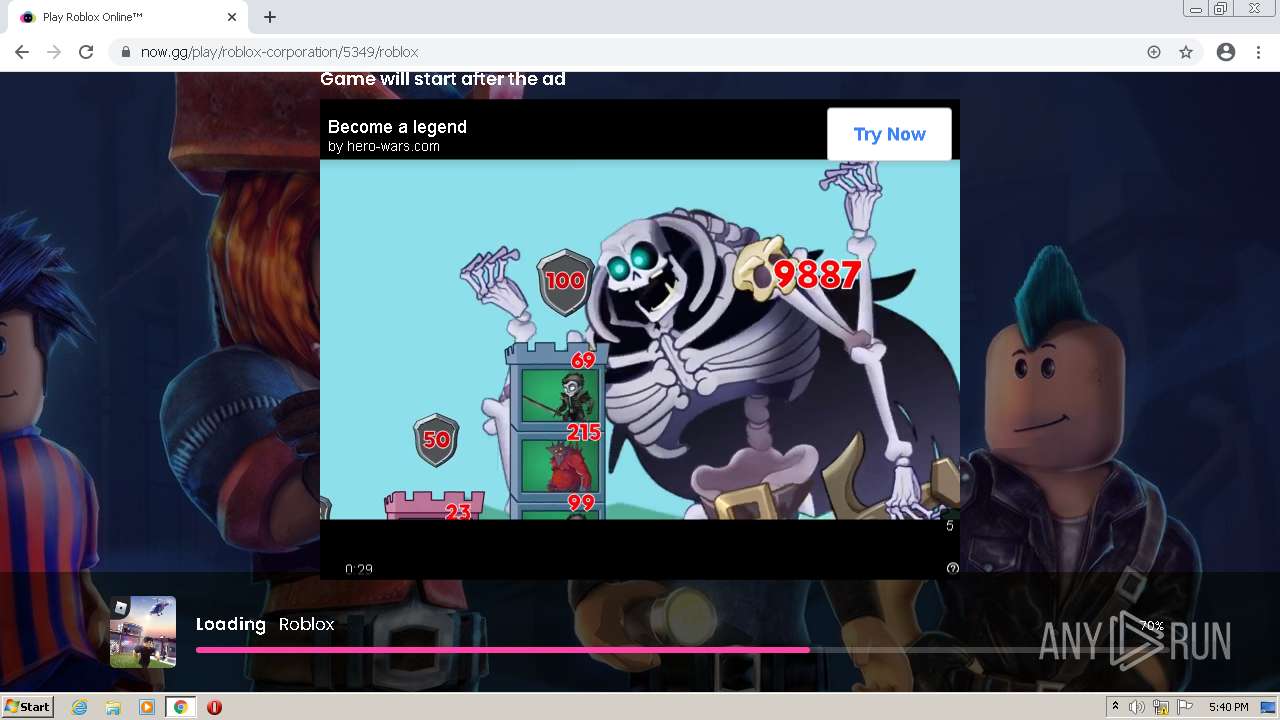Open Windows Explorer folder from taskbar

pos(113,707)
